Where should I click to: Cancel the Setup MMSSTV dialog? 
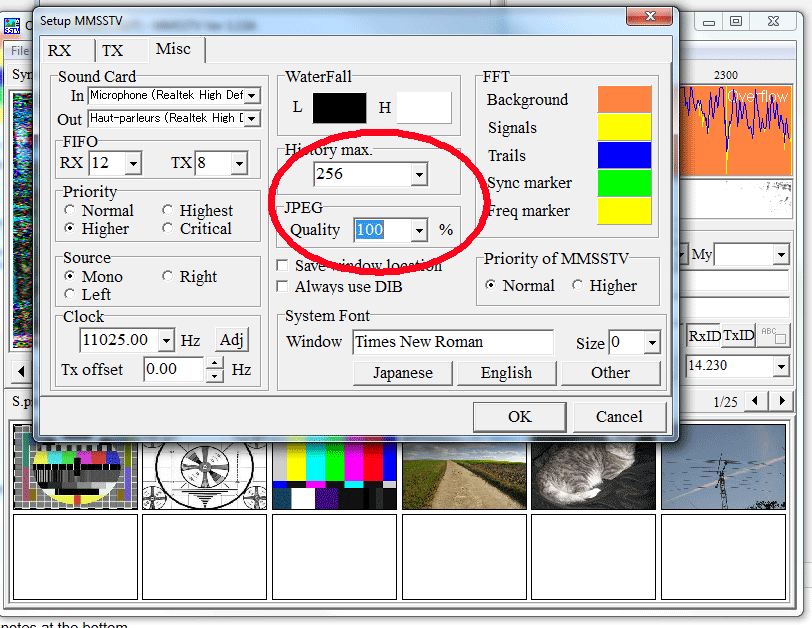point(619,417)
